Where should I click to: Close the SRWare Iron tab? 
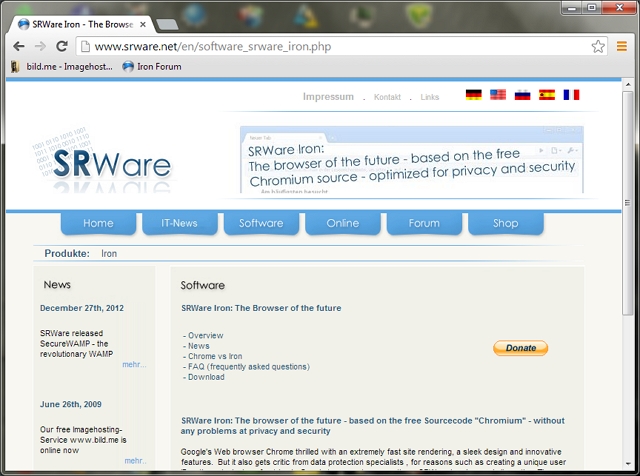[143, 24]
